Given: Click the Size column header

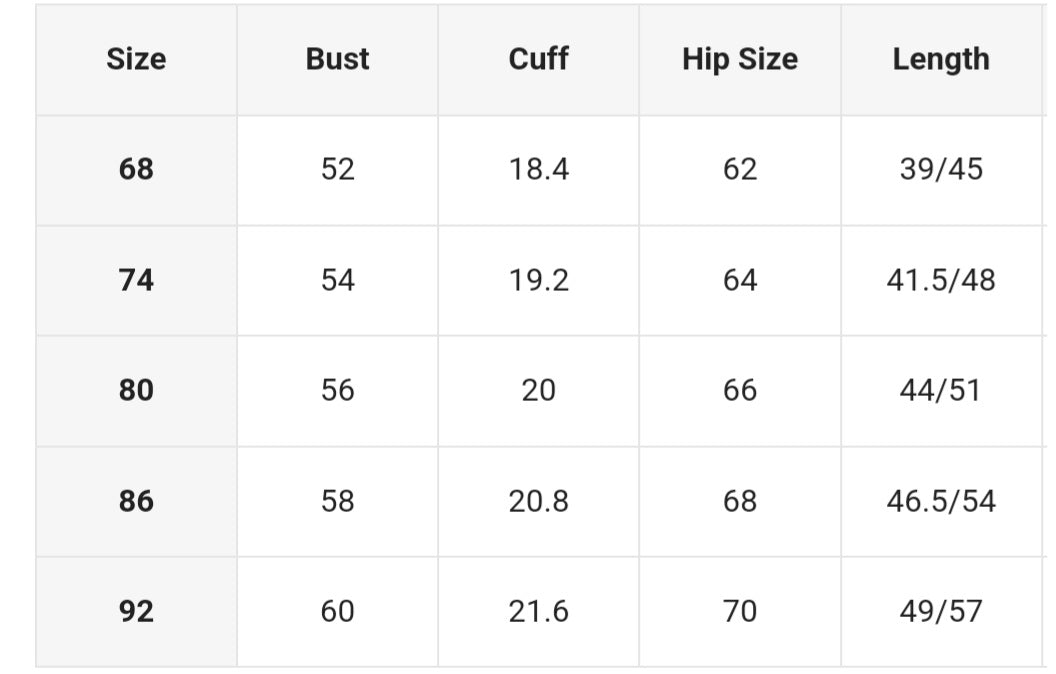Looking at the screenshot, I should click(x=136, y=60).
